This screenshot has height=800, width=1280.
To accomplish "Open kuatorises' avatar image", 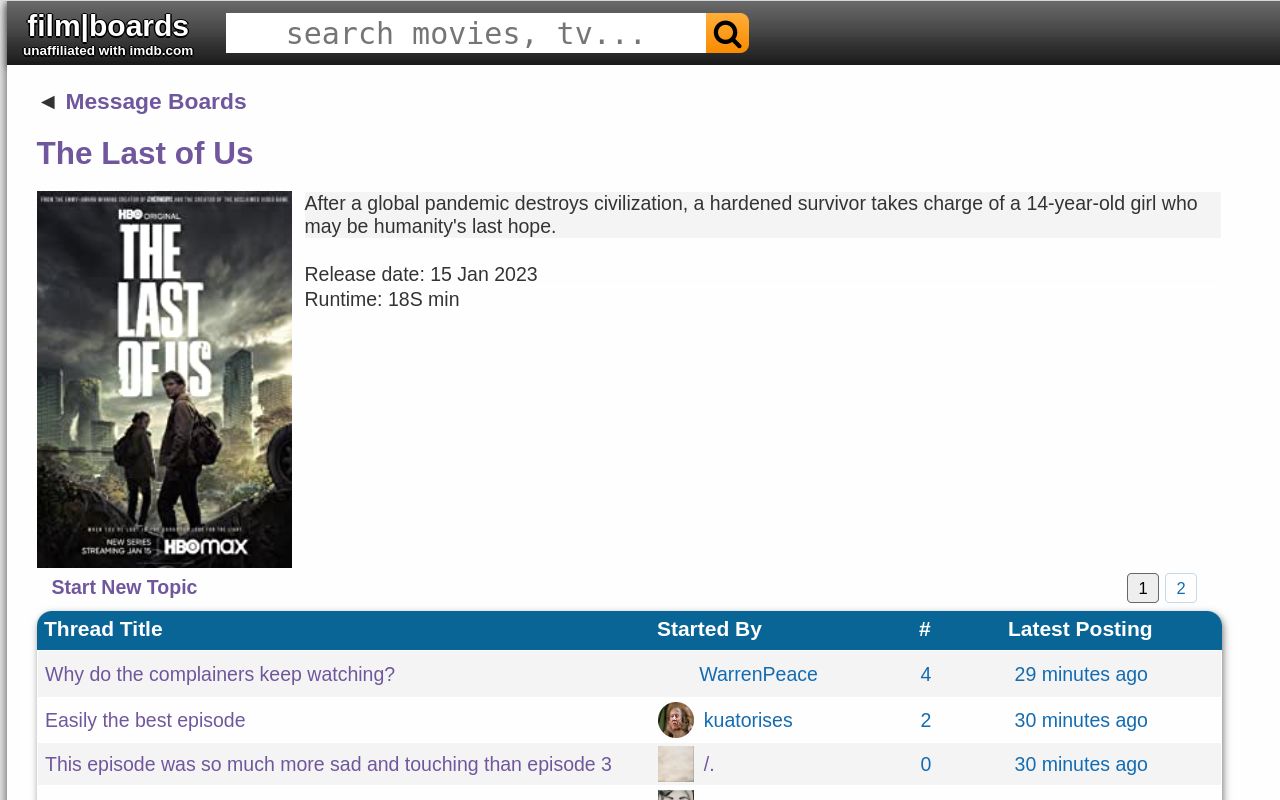I will (x=675, y=720).
